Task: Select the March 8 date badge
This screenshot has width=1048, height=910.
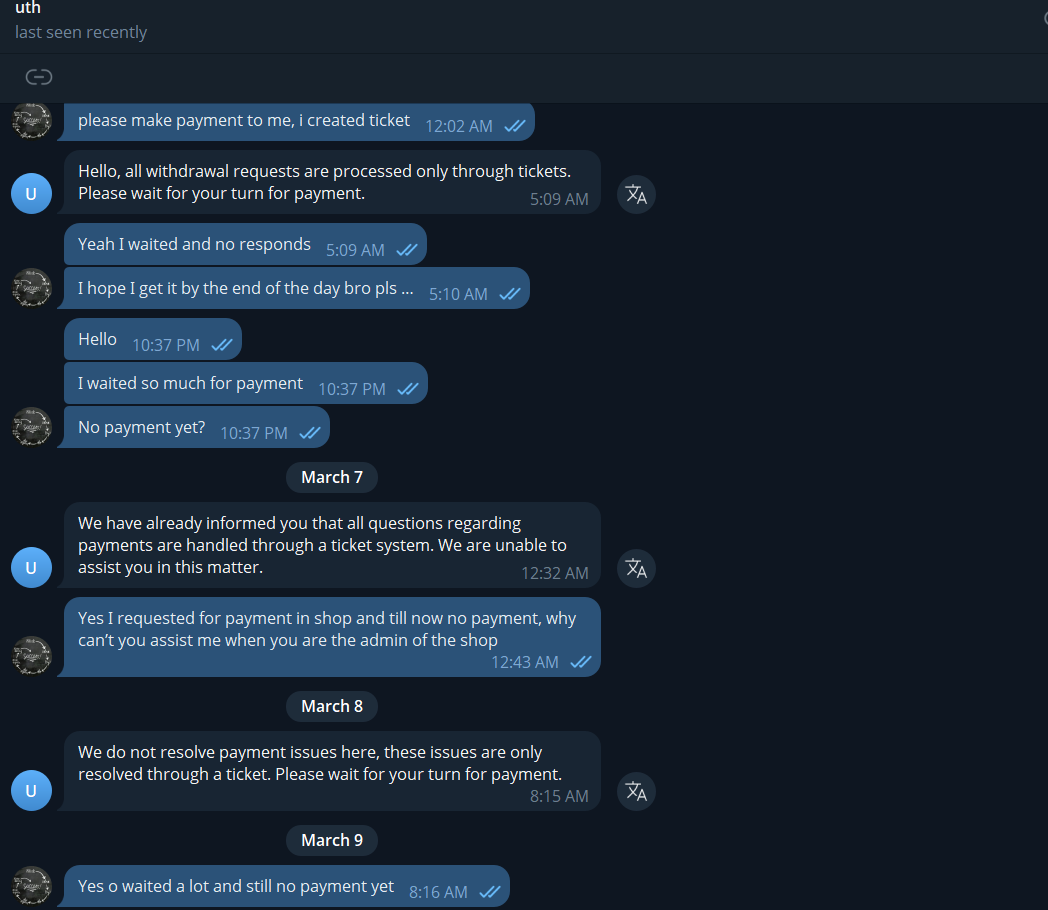Action: (x=332, y=706)
